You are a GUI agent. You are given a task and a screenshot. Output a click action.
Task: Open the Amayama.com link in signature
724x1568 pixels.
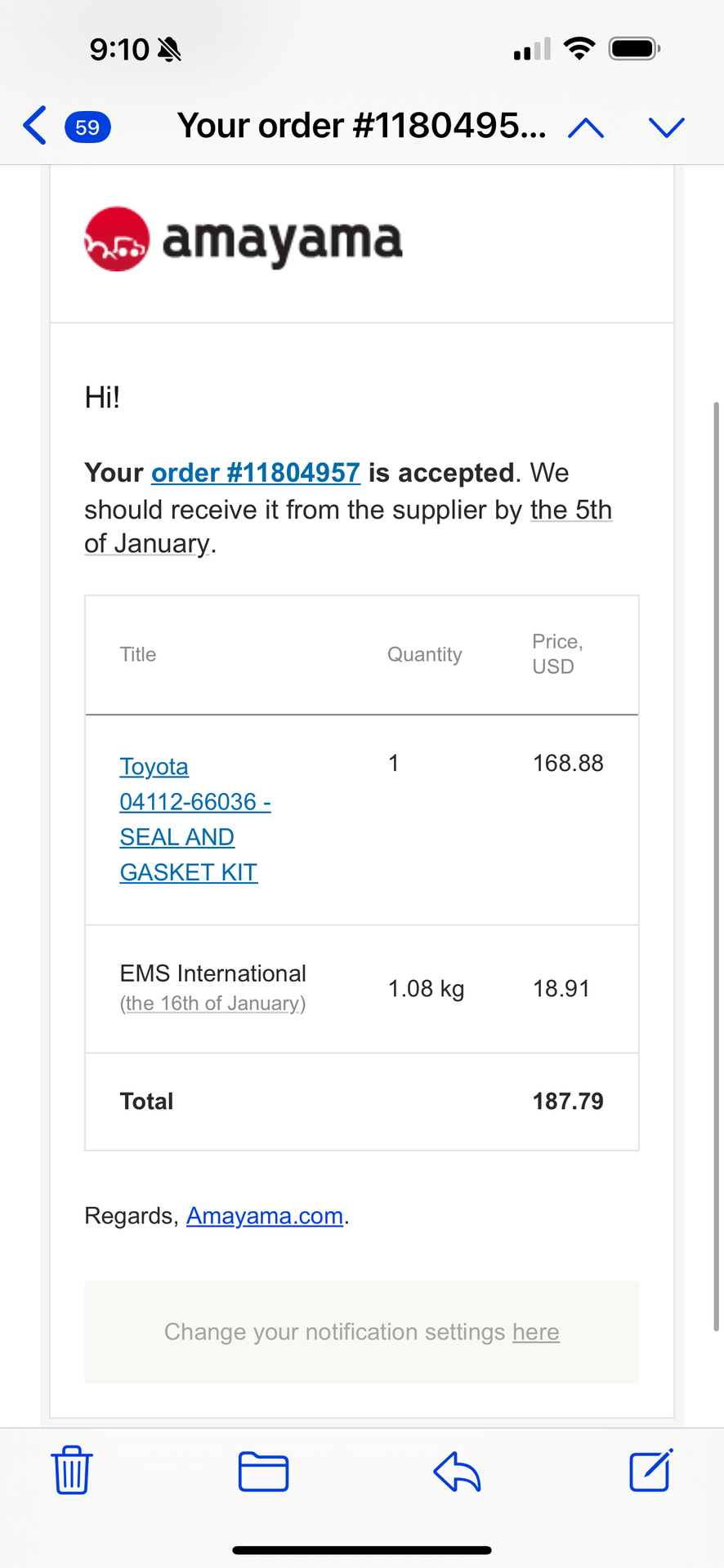point(265,1216)
